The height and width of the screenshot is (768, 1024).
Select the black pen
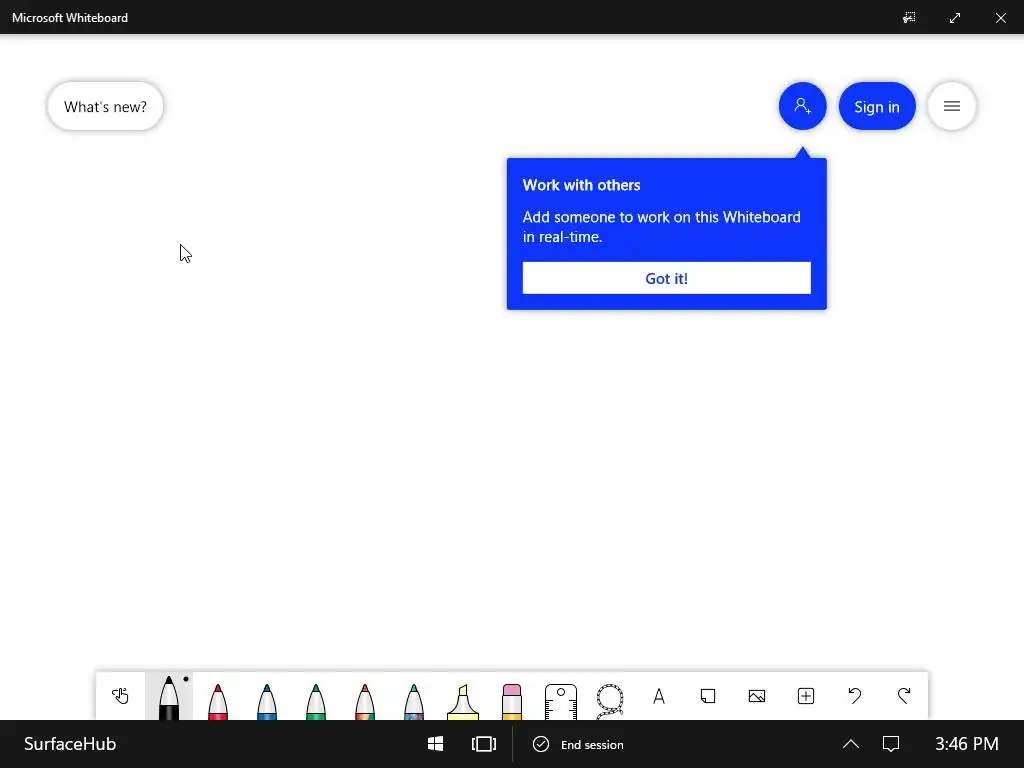pos(169,696)
